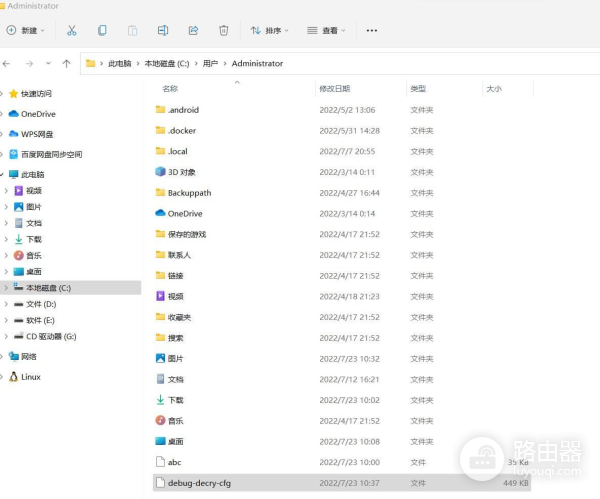Viewport: 600px width, 499px height.
Task: Click 此电脑 in the address bar
Action: tap(119, 64)
